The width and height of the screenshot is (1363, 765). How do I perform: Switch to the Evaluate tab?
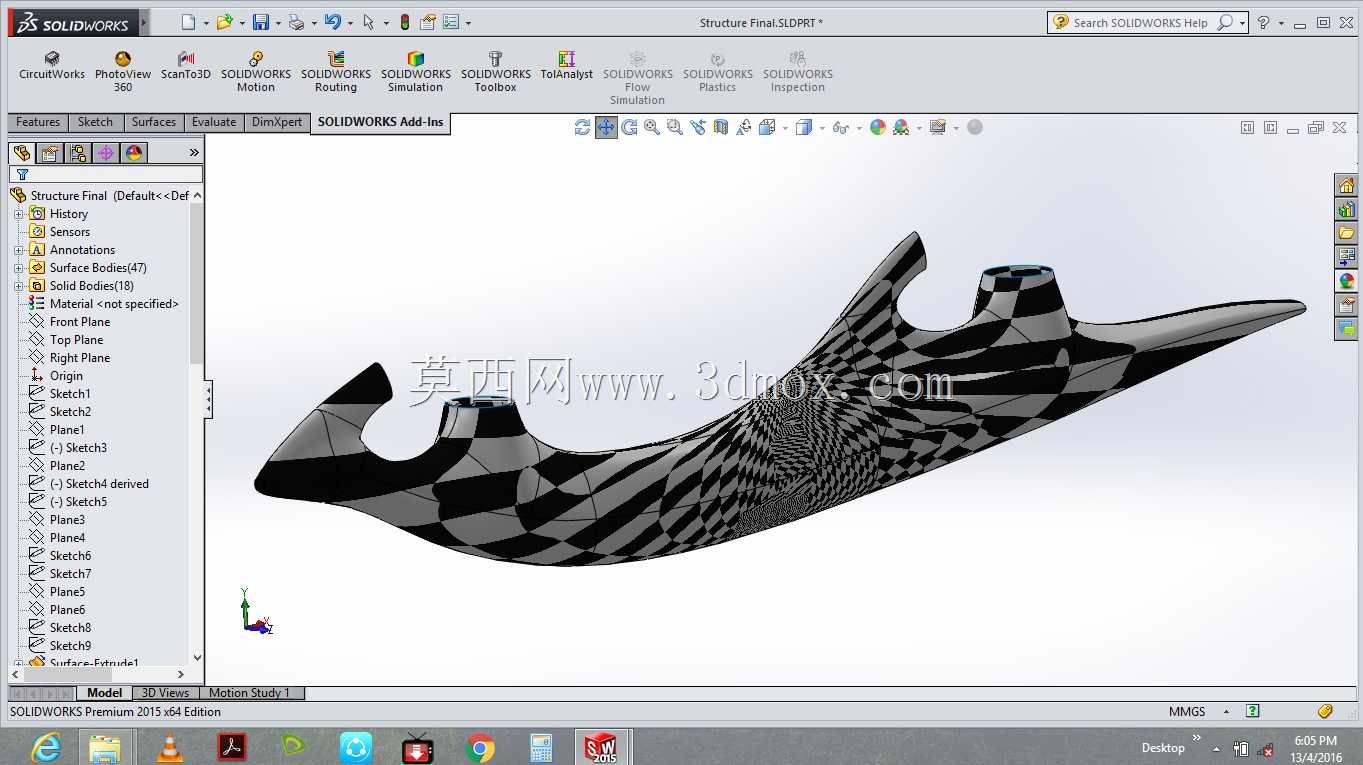(214, 122)
